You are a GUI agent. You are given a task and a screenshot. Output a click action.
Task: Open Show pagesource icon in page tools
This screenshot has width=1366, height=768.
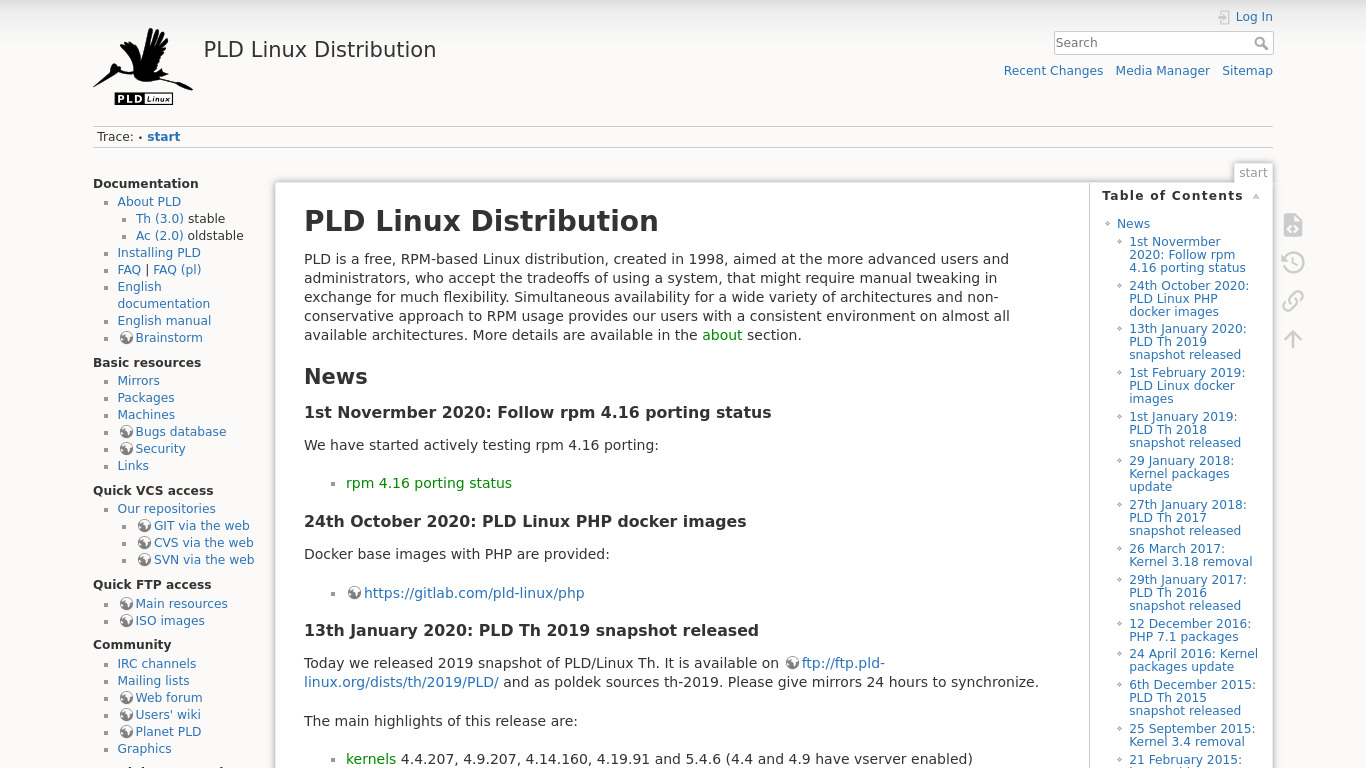(1293, 225)
